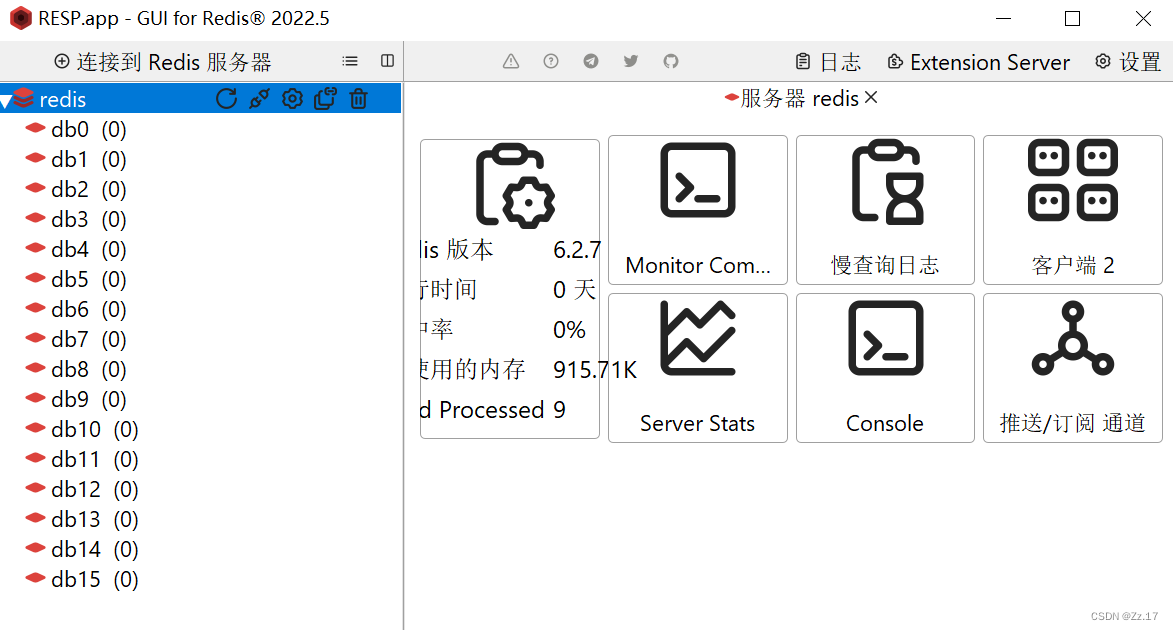1173x630 pixels.
Task: Open the log viewer button
Action: pos(828,62)
